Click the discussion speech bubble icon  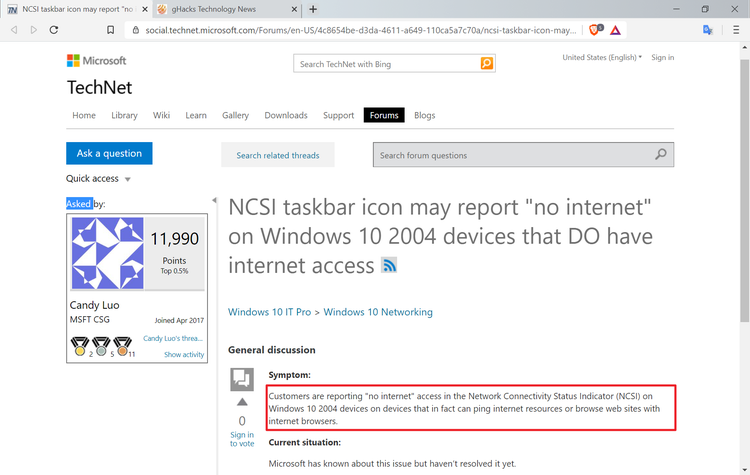[242, 380]
